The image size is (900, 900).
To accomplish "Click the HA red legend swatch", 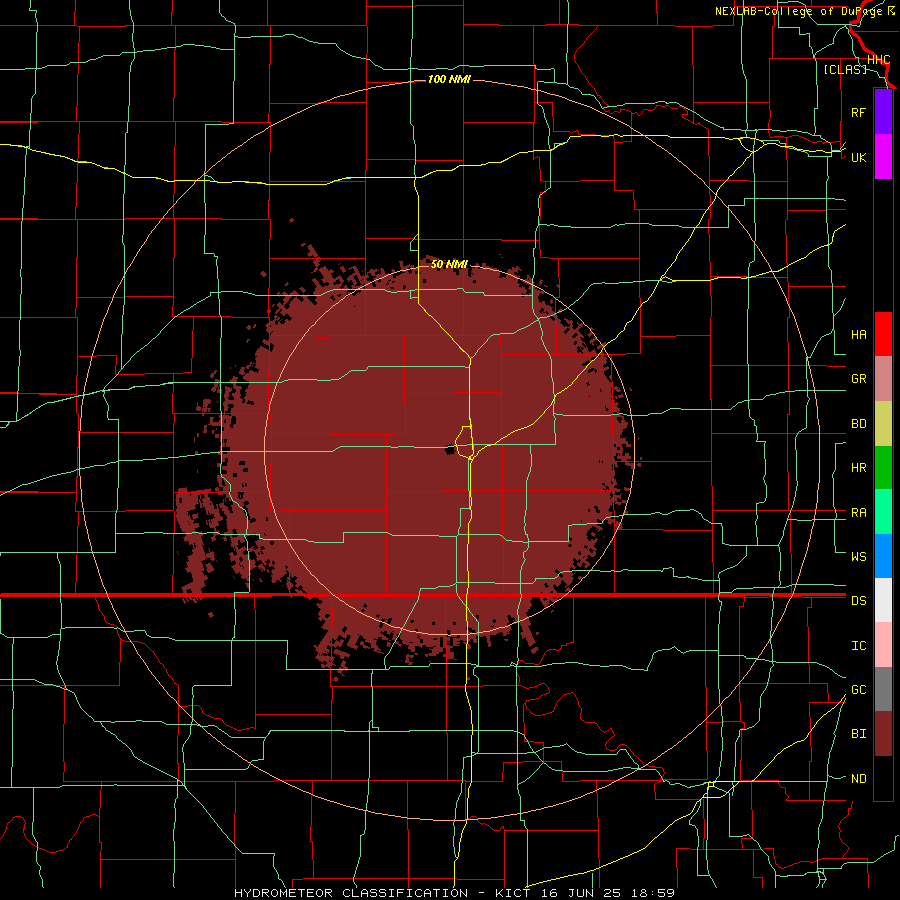I will (883, 334).
